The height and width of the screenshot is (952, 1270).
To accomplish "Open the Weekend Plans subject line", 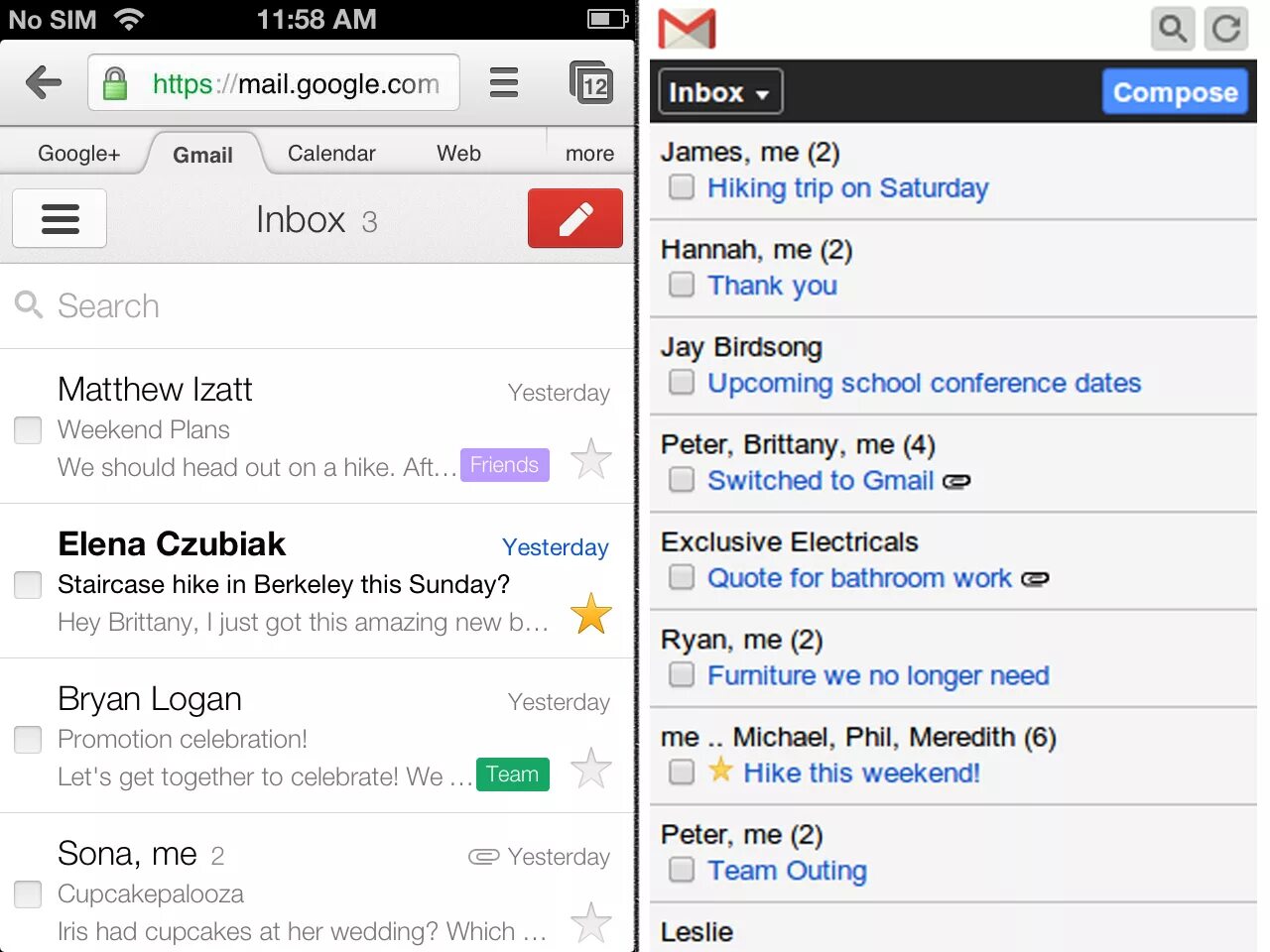I will [x=144, y=429].
